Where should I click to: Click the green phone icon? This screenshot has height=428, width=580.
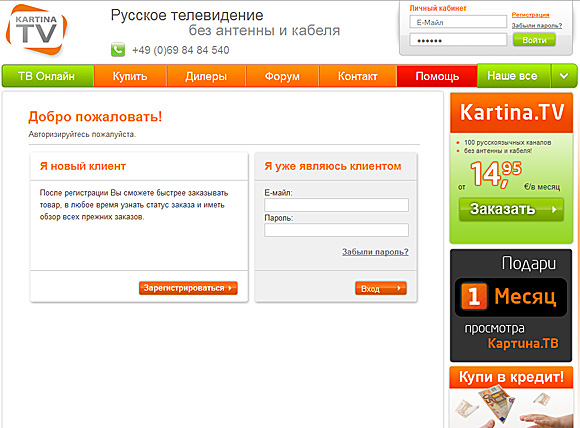point(118,50)
